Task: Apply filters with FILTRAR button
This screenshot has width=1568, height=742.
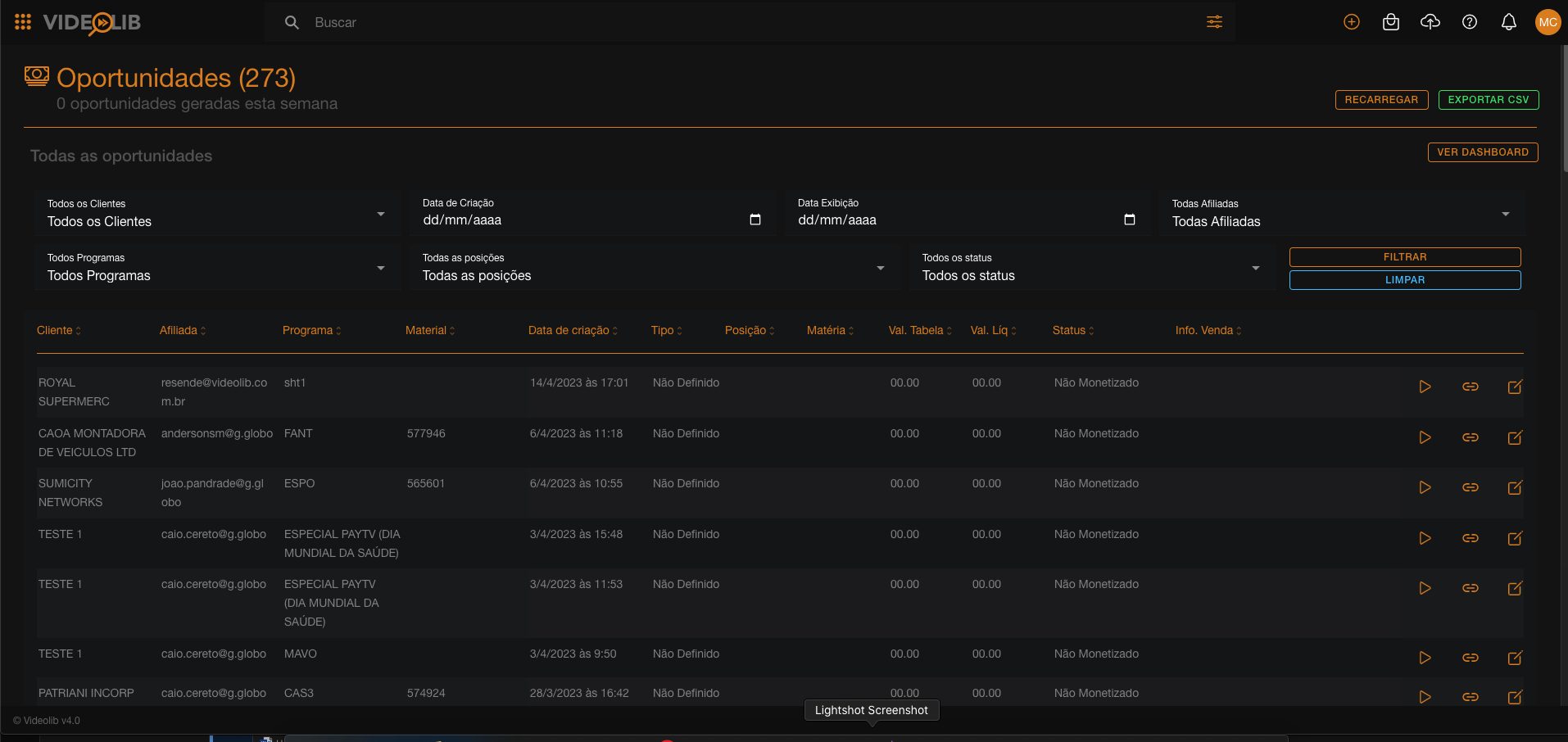Action: click(x=1405, y=257)
